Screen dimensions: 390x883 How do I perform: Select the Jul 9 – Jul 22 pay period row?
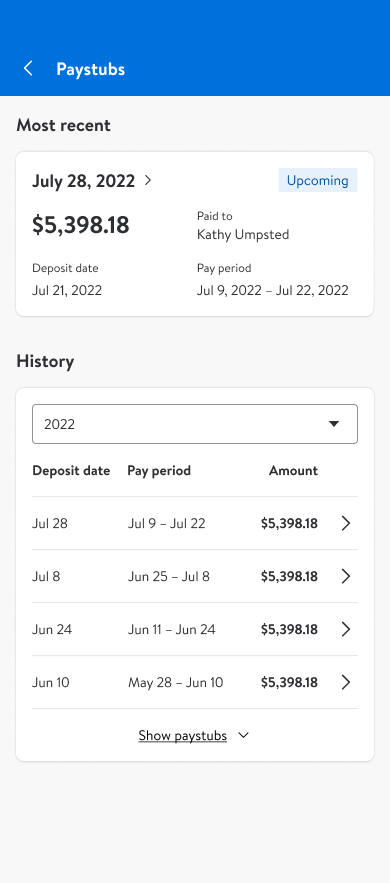click(x=195, y=523)
